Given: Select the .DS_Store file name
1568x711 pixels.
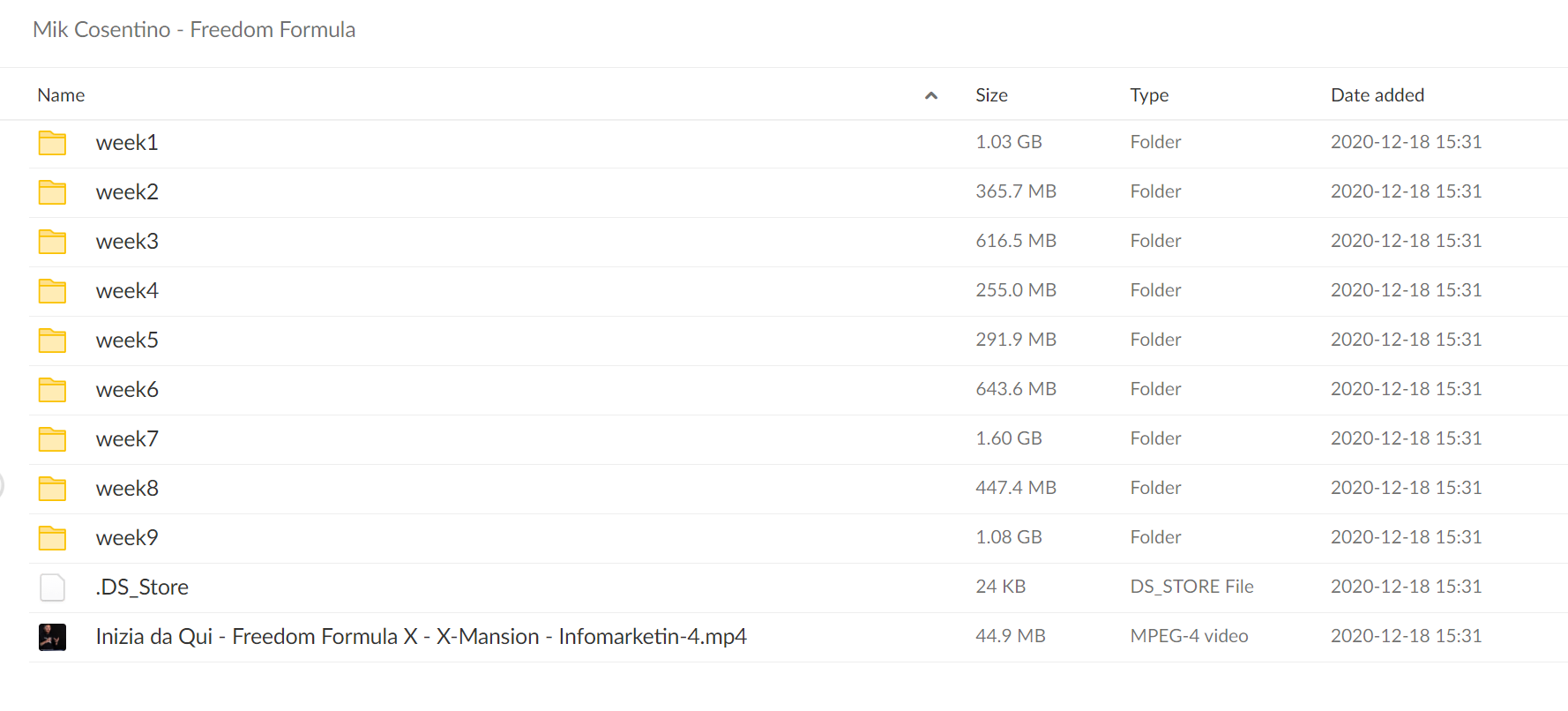Looking at the screenshot, I should tap(142, 588).
